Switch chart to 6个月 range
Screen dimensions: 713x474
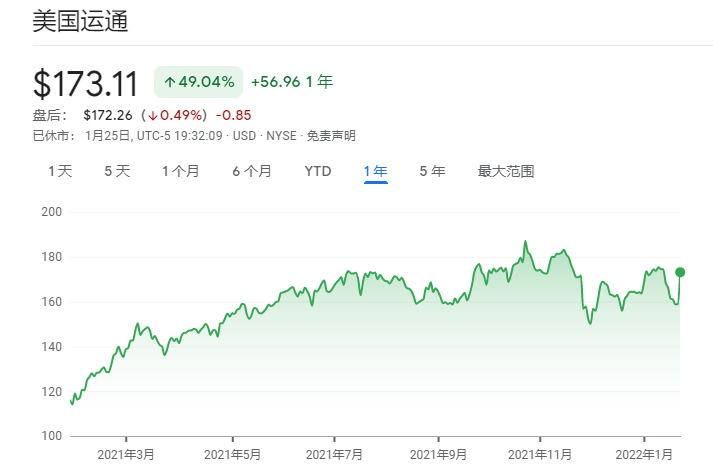coord(252,171)
